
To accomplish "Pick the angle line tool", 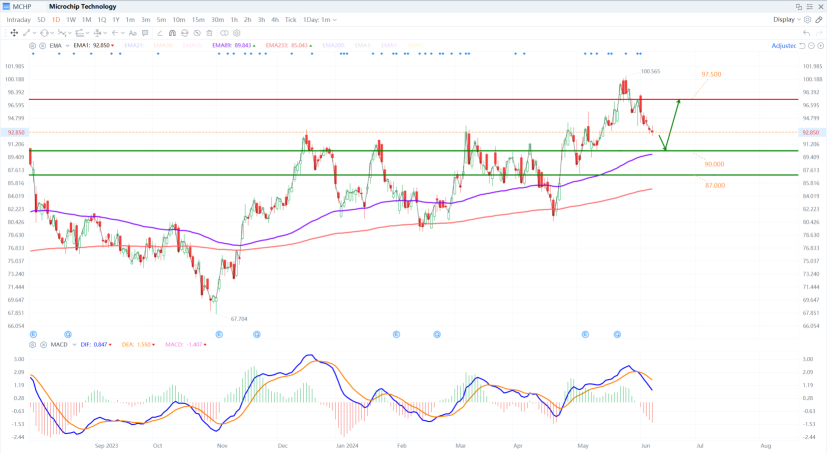I will tap(160, 33).
